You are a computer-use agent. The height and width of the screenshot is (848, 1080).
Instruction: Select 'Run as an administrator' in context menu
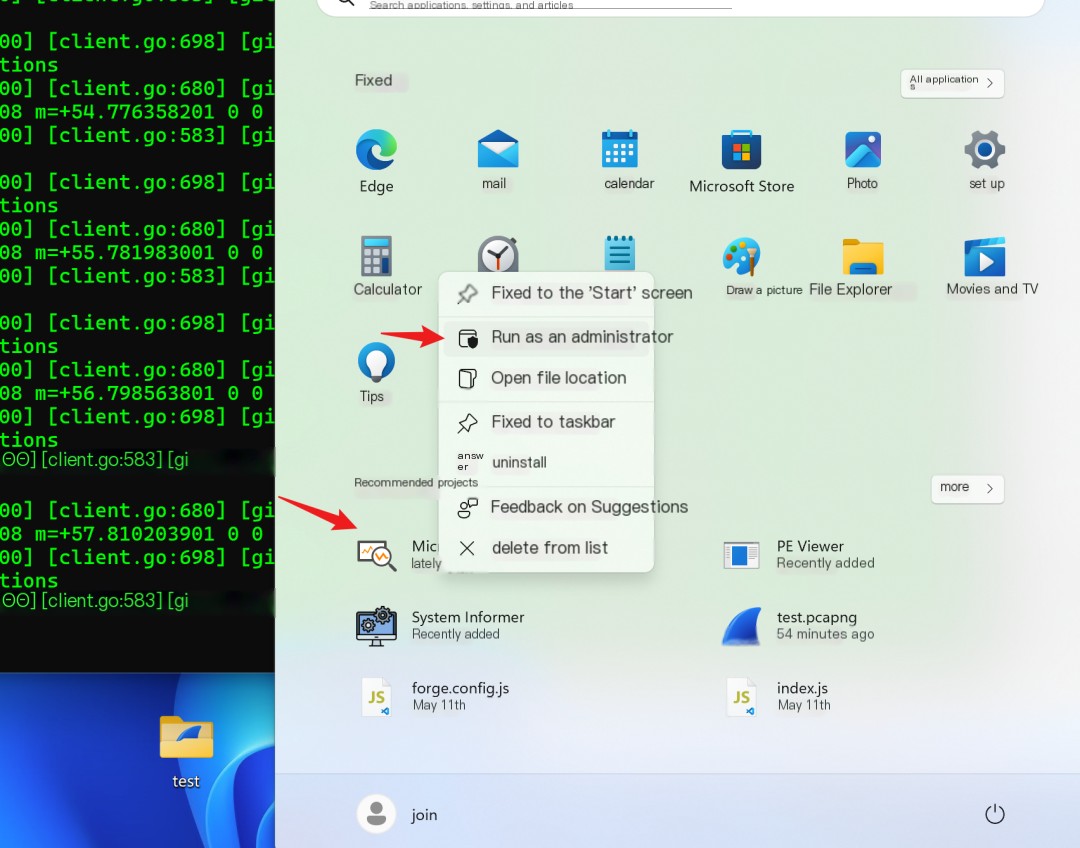pyautogui.click(x=546, y=338)
